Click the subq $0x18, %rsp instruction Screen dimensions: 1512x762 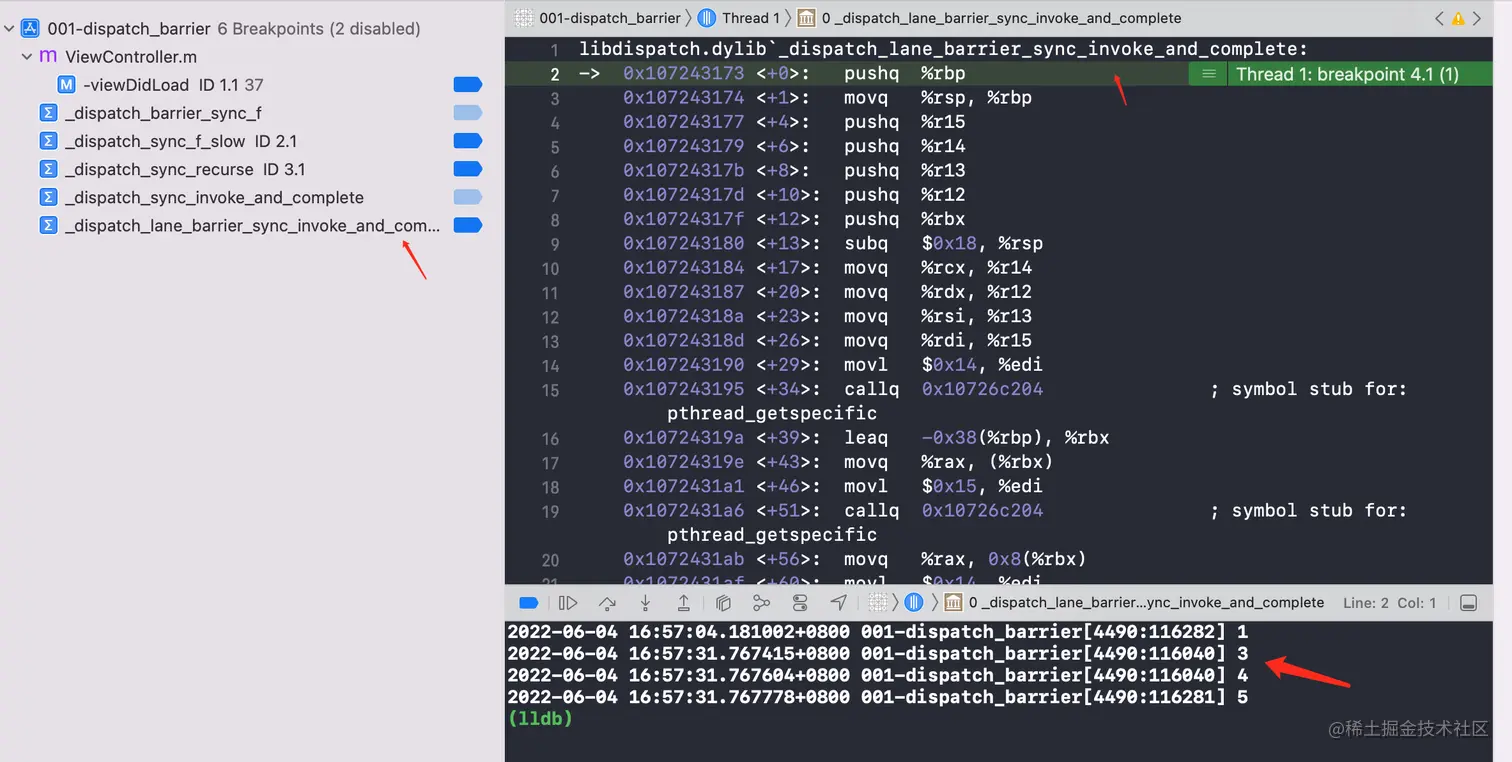943,243
